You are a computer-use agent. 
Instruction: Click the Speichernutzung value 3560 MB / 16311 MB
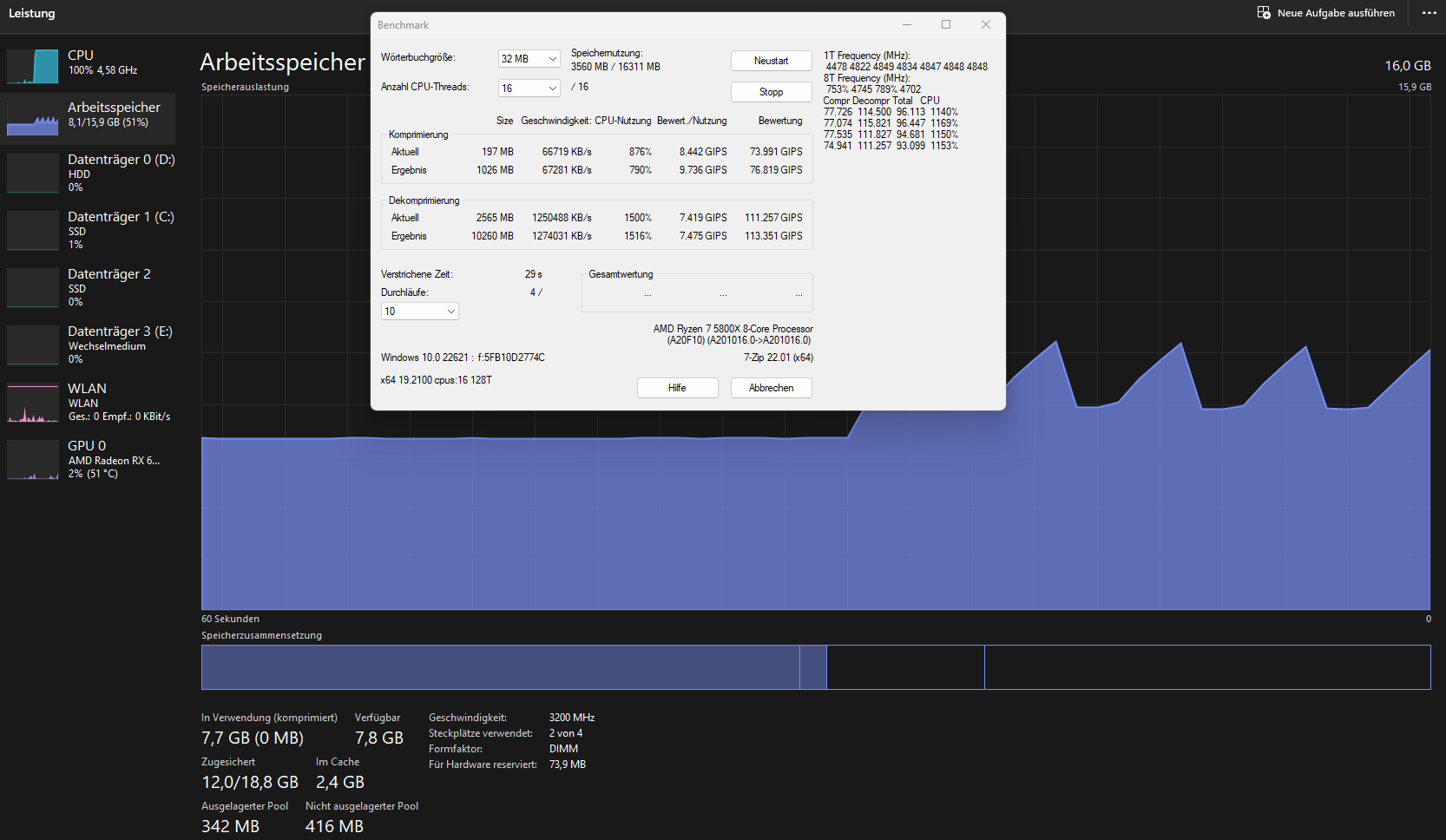[615, 67]
